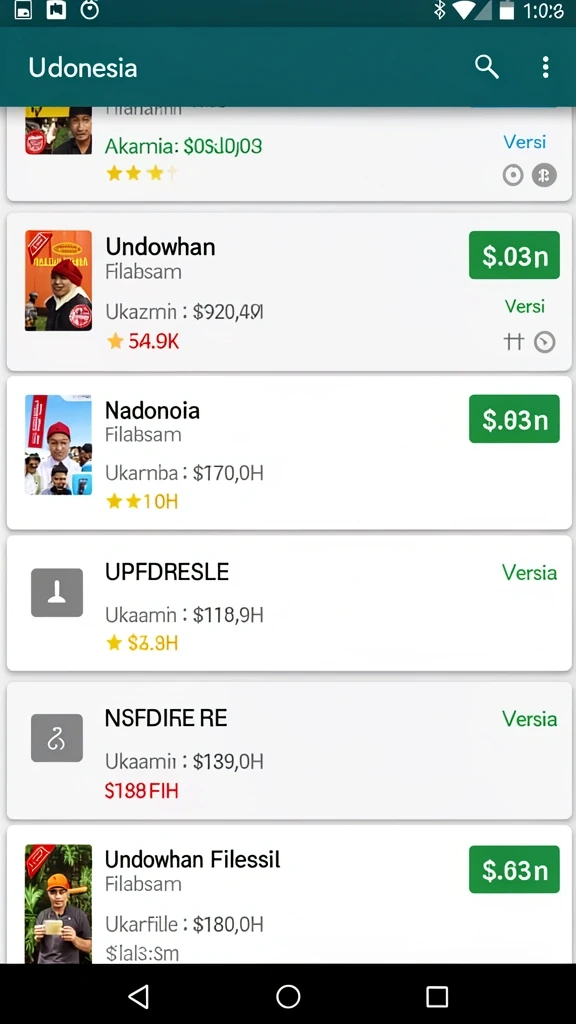Screen dimensions: 576x1024
Task: Open the three-dot overflow menu
Action: 545,67
